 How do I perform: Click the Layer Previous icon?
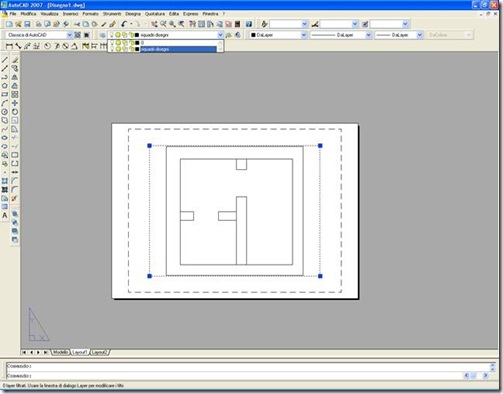point(238,35)
